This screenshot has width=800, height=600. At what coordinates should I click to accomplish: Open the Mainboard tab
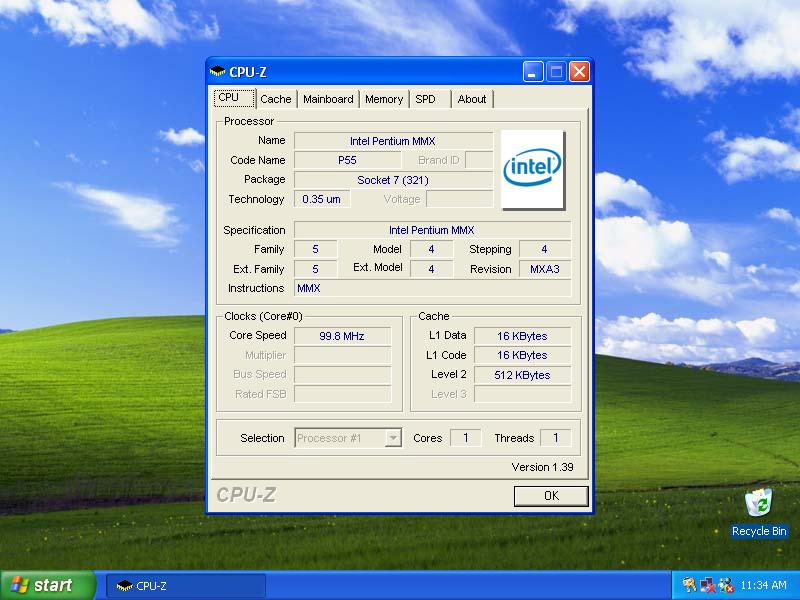tap(328, 99)
